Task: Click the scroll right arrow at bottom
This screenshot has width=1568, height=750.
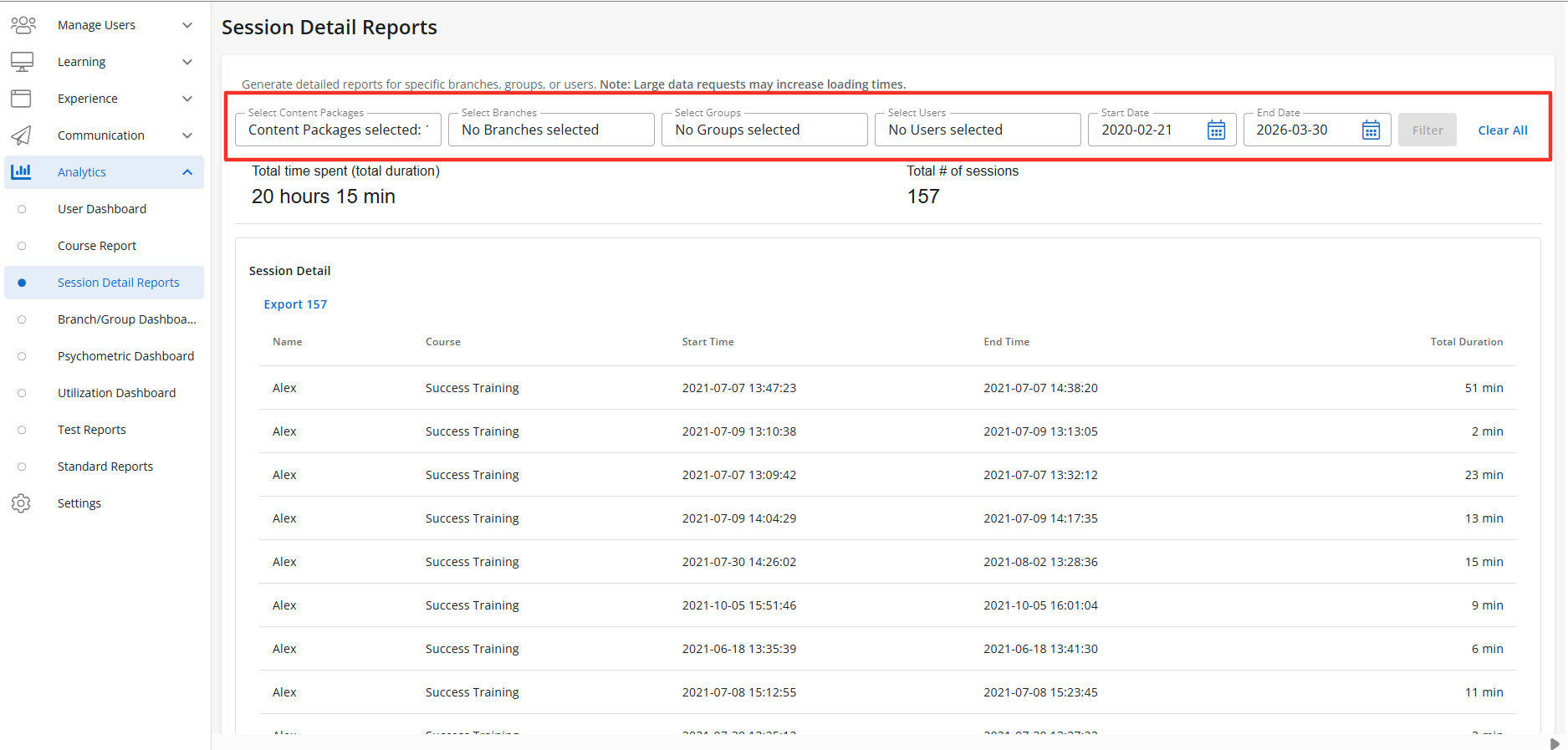Action: click(1554, 743)
